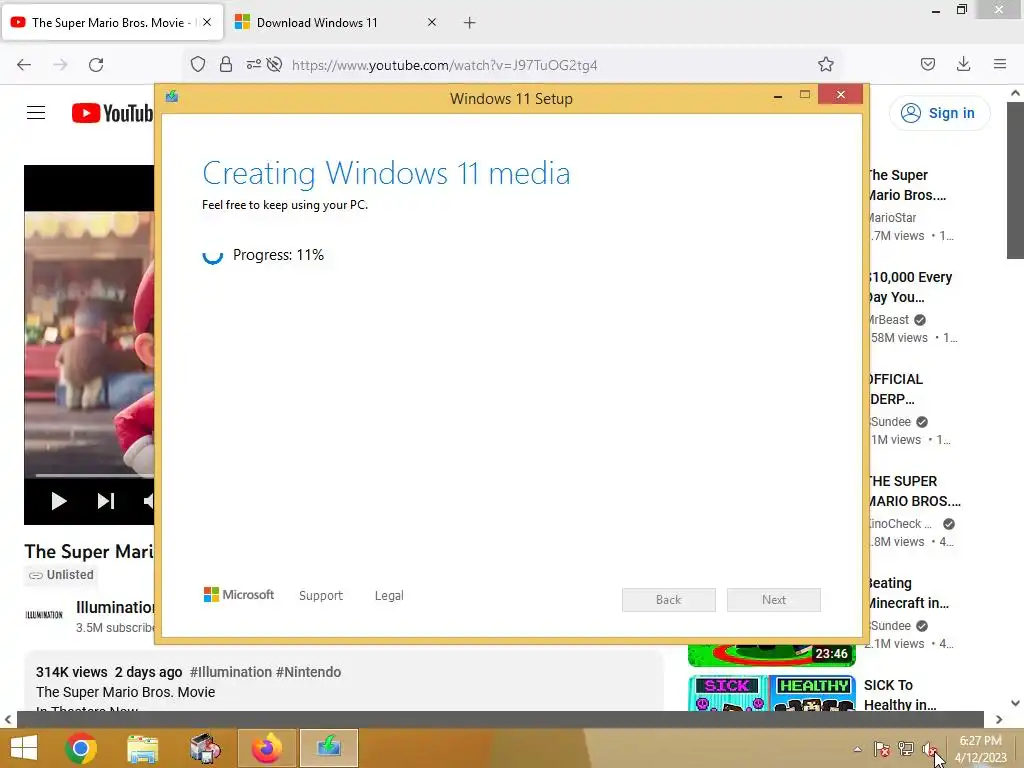Image resolution: width=1024 pixels, height=768 pixels.
Task: Show hidden system tray icons
Action: 857,749
